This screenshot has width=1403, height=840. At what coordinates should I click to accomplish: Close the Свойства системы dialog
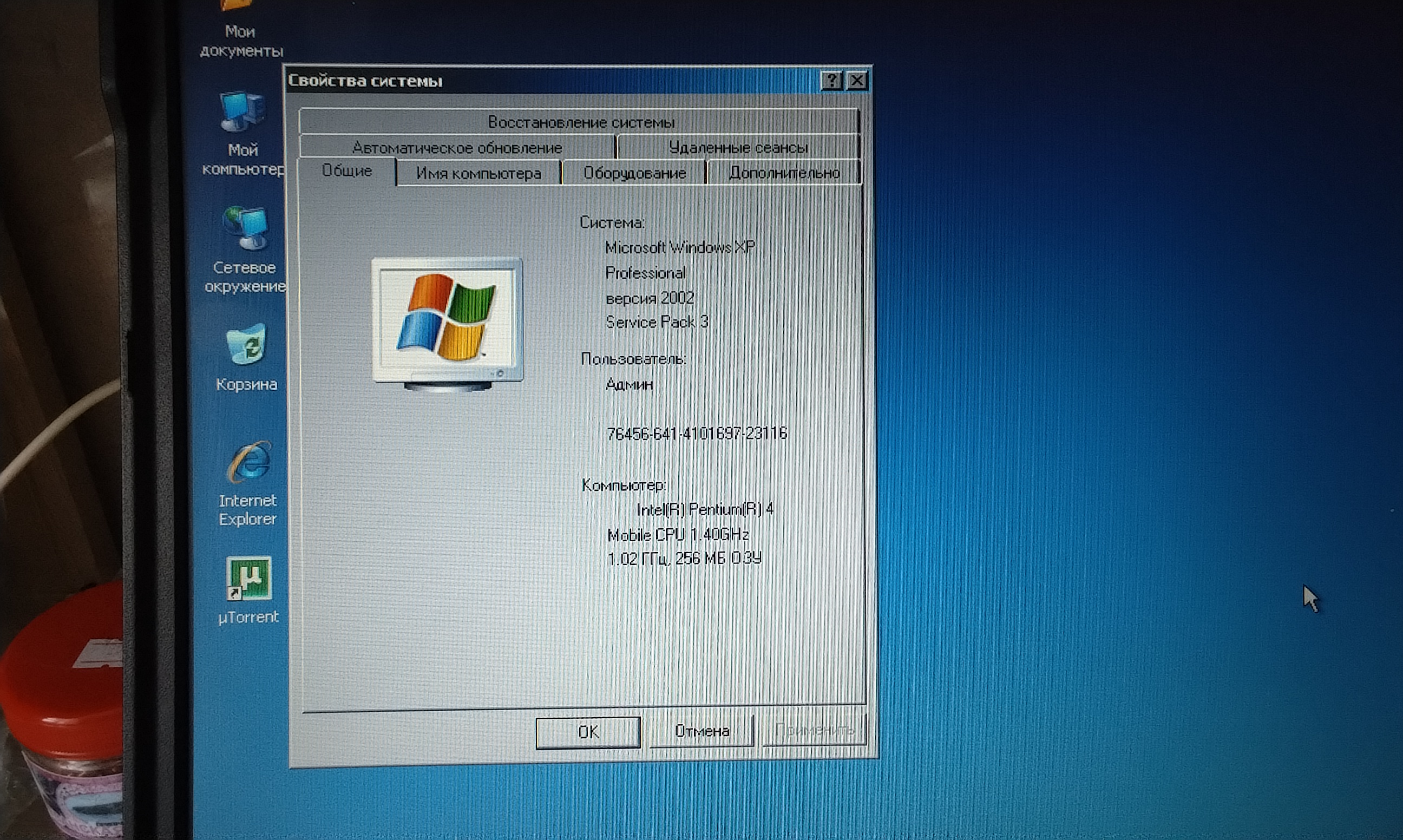(x=857, y=81)
